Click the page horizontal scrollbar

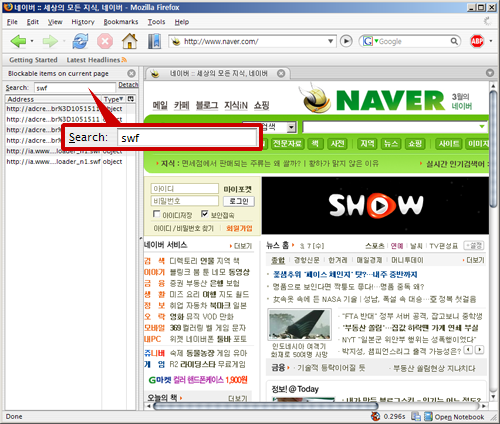tap(266, 406)
